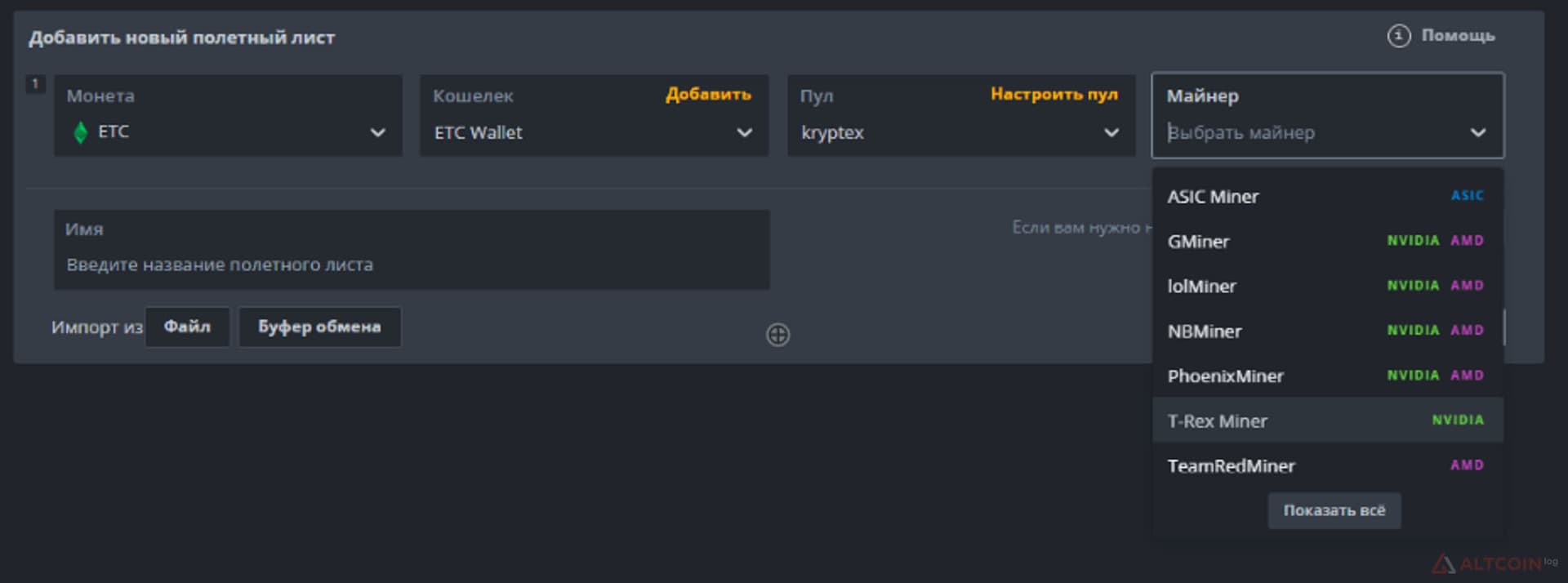Click the Помощь info icon
Screen dimensions: 1568x583
coord(1398,36)
